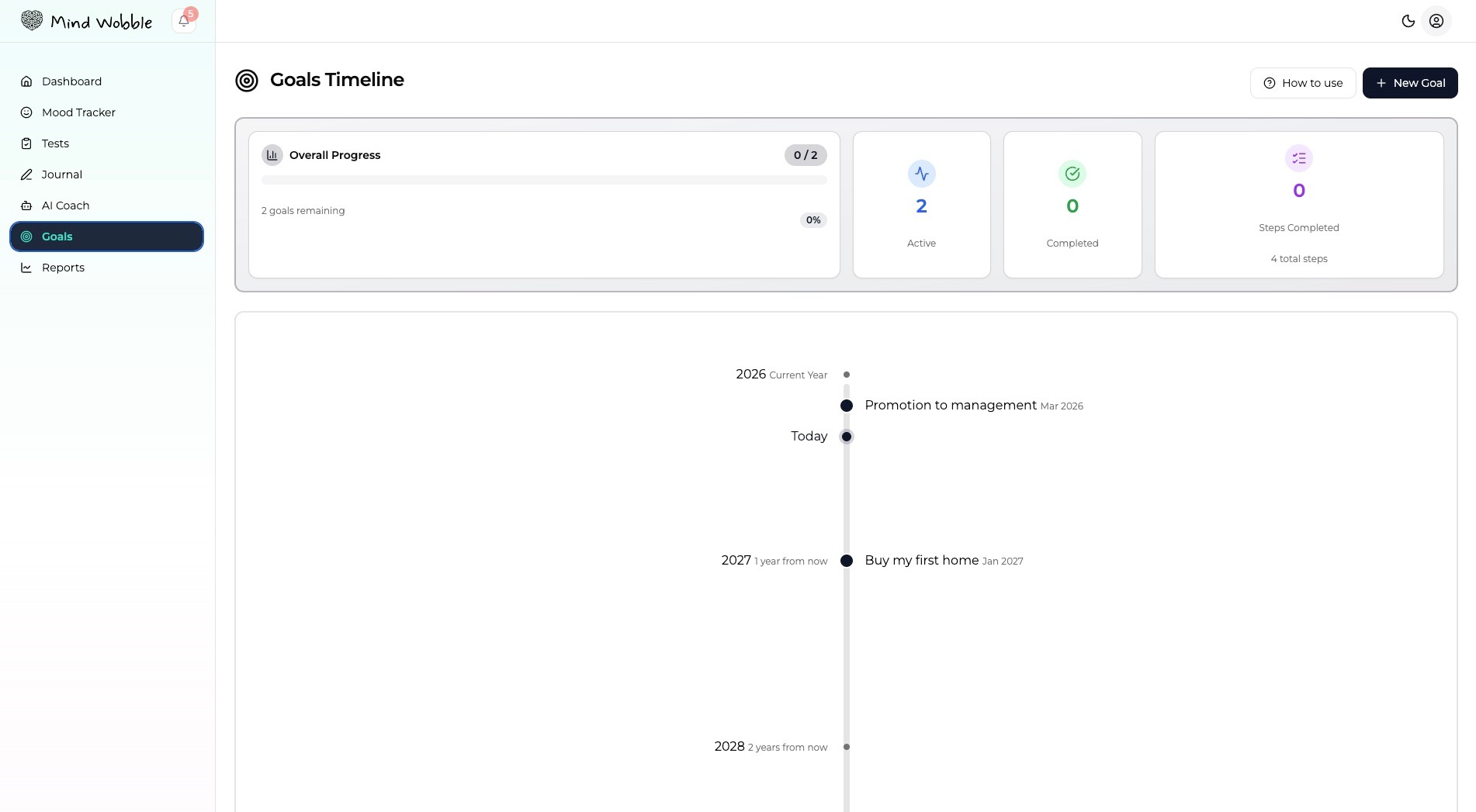The image size is (1476, 812).
Task: Click the 2028 year marker dot
Action: click(847, 747)
